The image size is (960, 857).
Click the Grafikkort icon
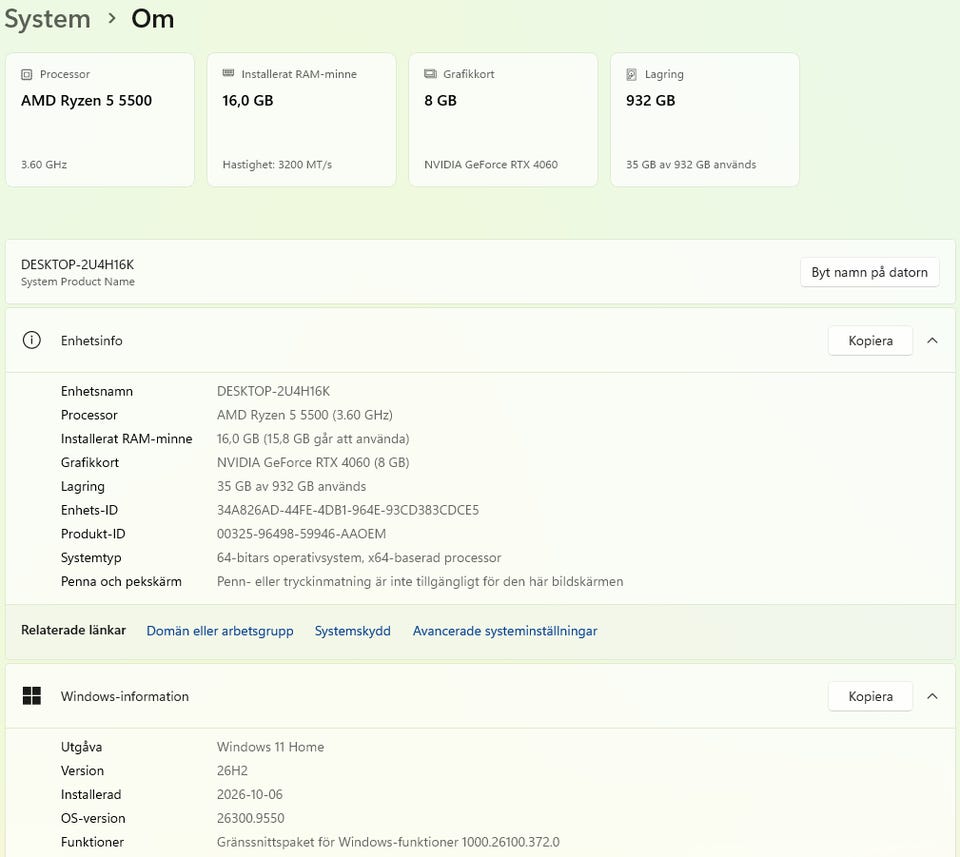point(430,74)
